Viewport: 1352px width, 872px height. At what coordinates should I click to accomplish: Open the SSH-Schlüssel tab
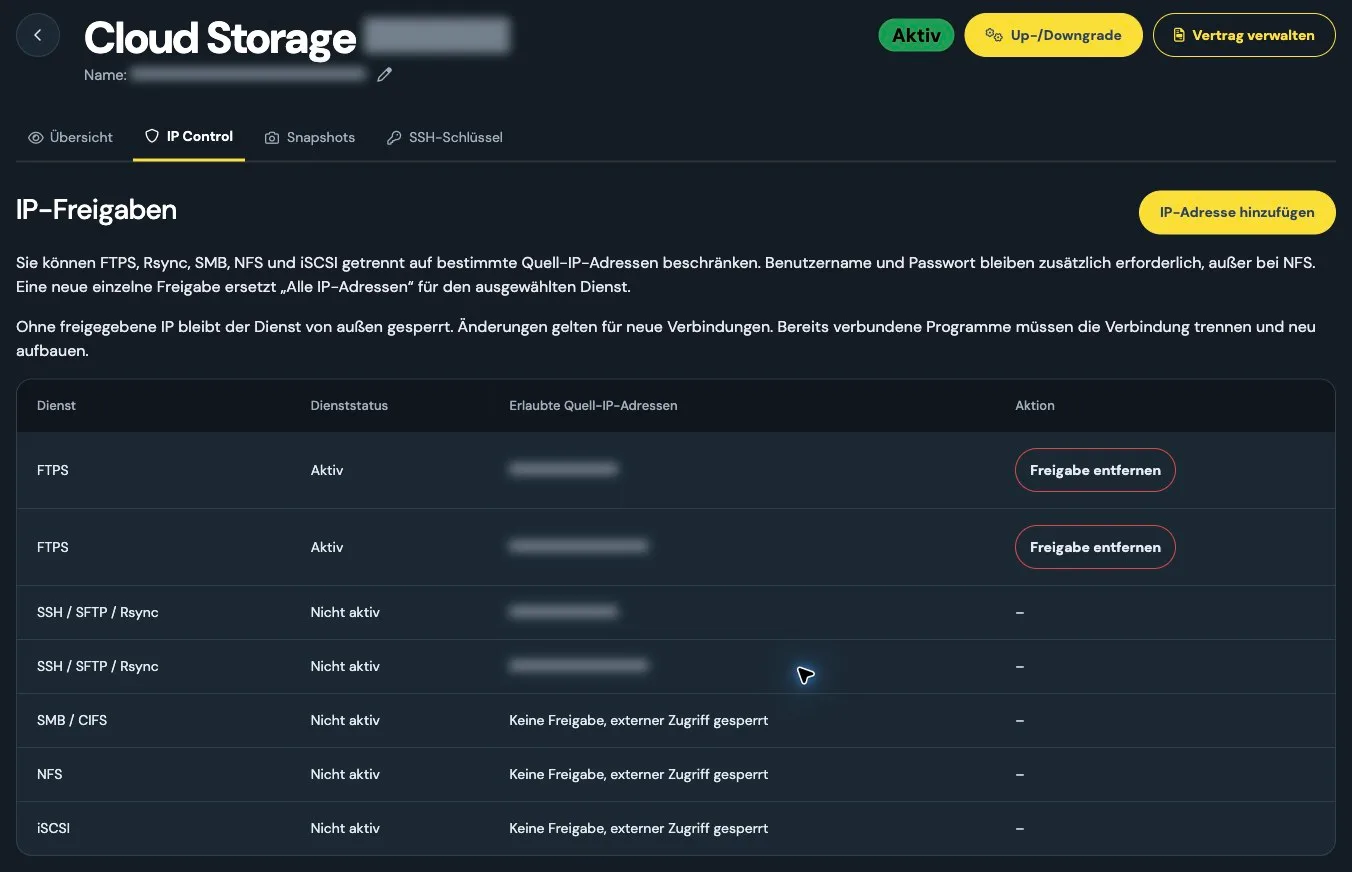tap(445, 137)
